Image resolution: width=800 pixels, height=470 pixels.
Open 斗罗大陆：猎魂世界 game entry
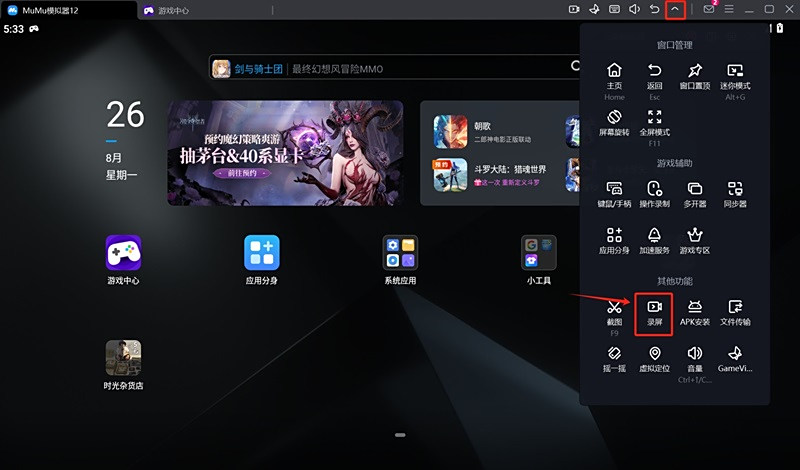pyautogui.click(x=490, y=175)
